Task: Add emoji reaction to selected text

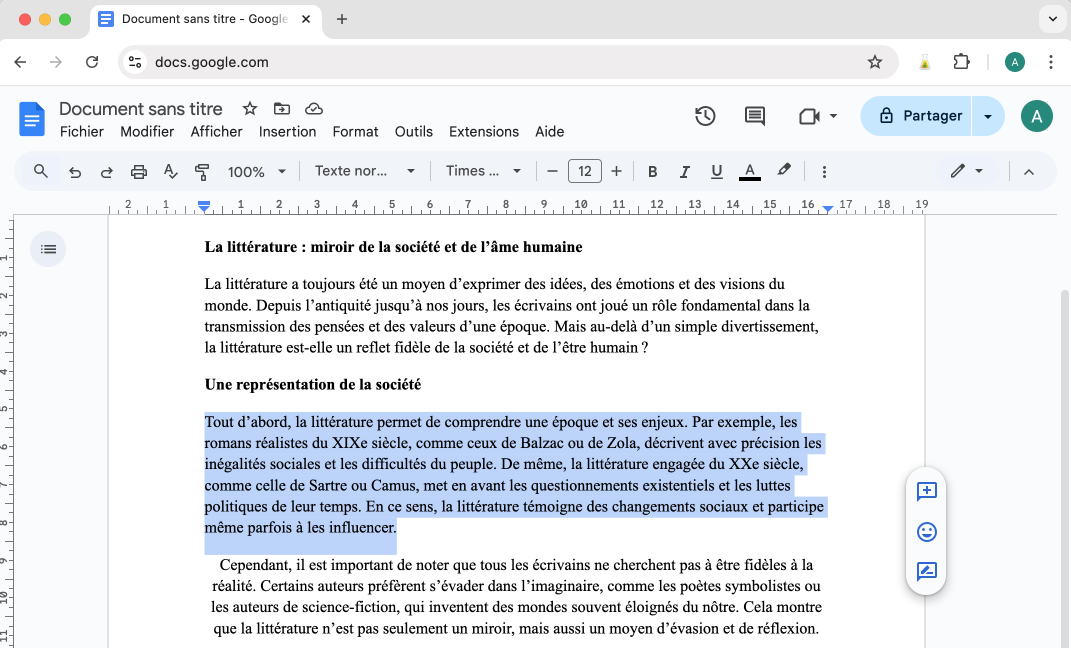Action: [x=926, y=532]
